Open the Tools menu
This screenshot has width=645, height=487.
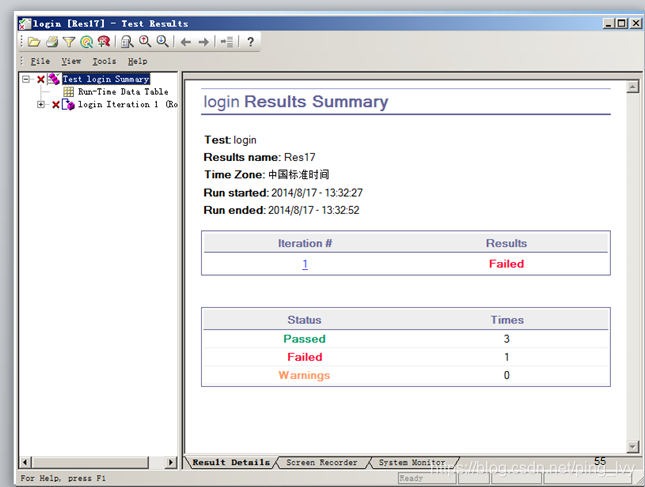point(104,61)
